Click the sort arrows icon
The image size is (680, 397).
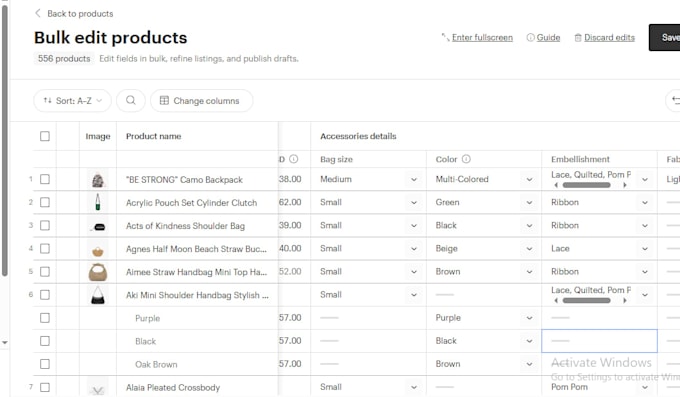click(47, 101)
